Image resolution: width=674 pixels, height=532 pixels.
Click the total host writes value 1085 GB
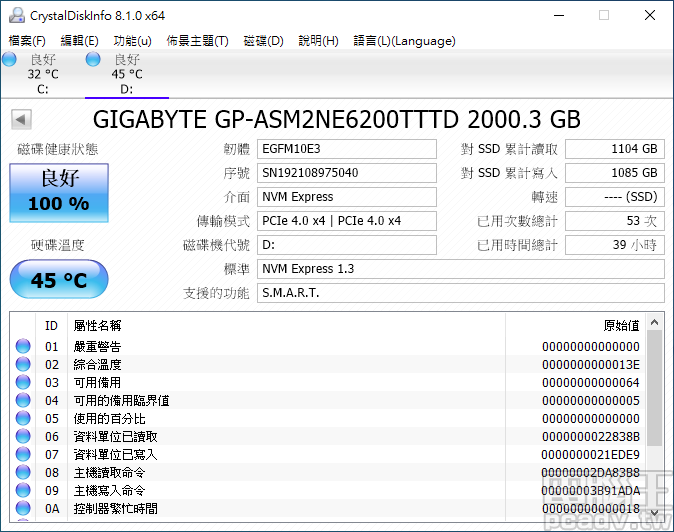pyautogui.click(x=615, y=173)
